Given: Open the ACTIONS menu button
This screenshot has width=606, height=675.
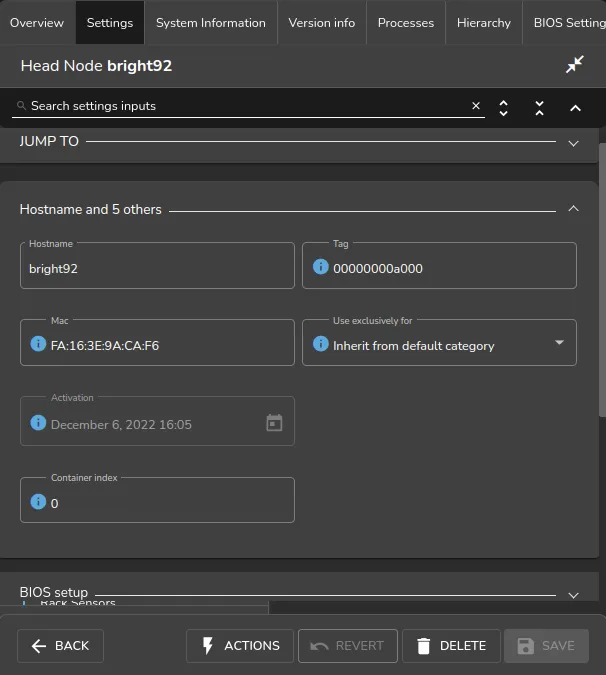Looking at the screenshot, I should [240, 646].
